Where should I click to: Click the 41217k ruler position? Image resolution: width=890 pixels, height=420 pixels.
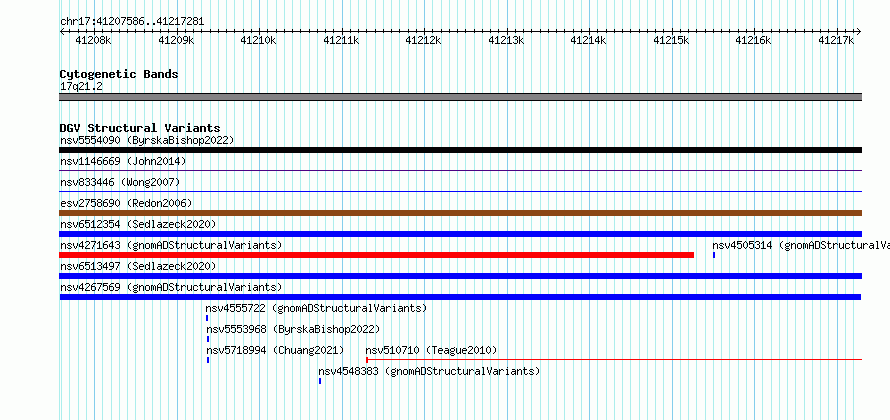click(837, 40)
